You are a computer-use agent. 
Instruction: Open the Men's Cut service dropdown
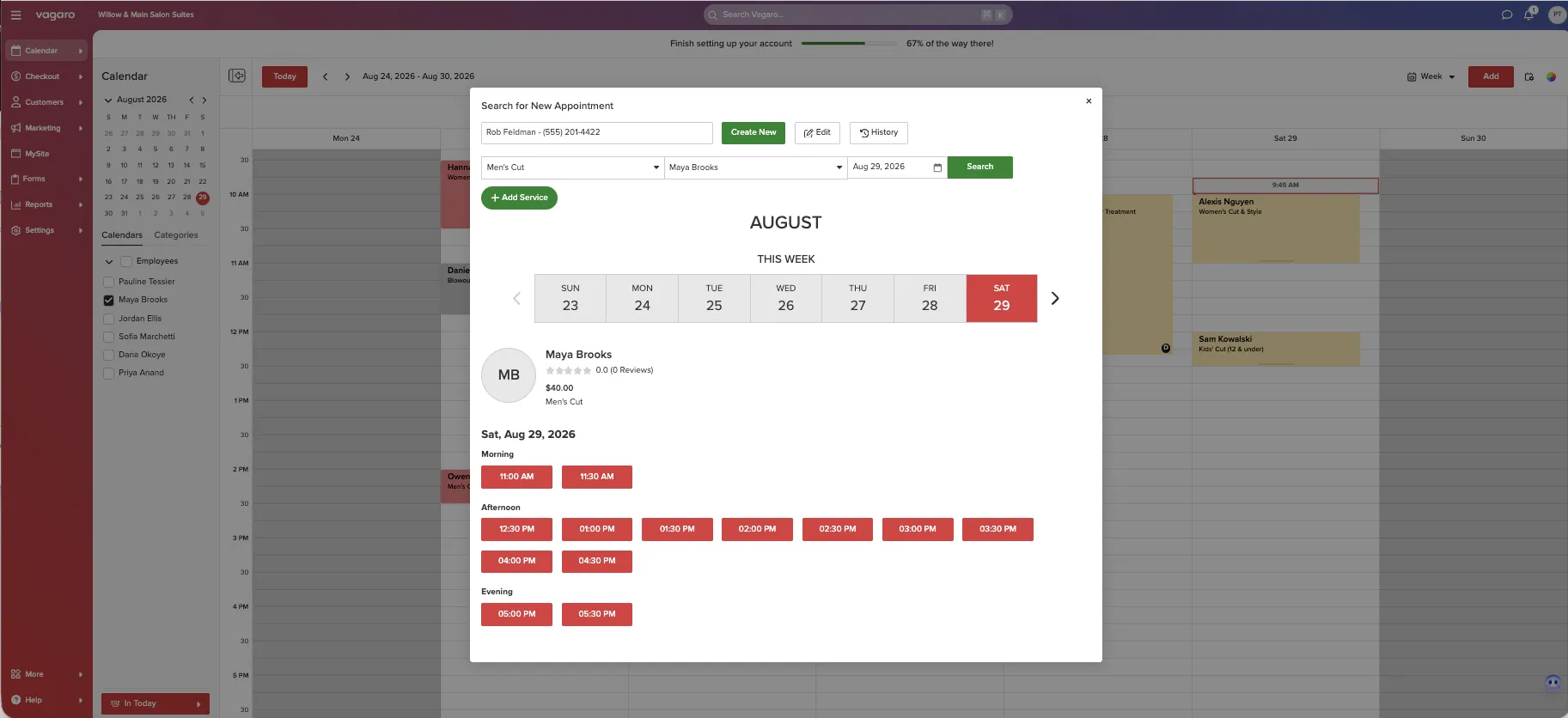[572, 167]
